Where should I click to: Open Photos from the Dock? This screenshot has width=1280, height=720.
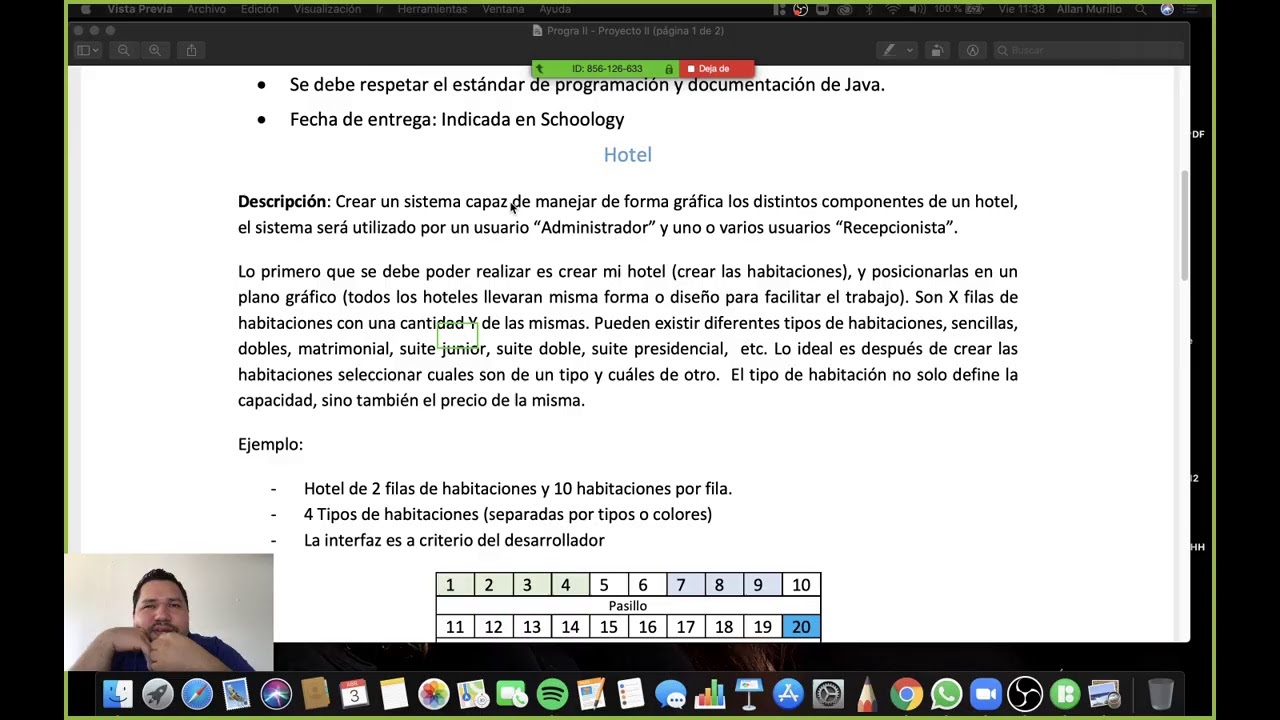[433, 694]
